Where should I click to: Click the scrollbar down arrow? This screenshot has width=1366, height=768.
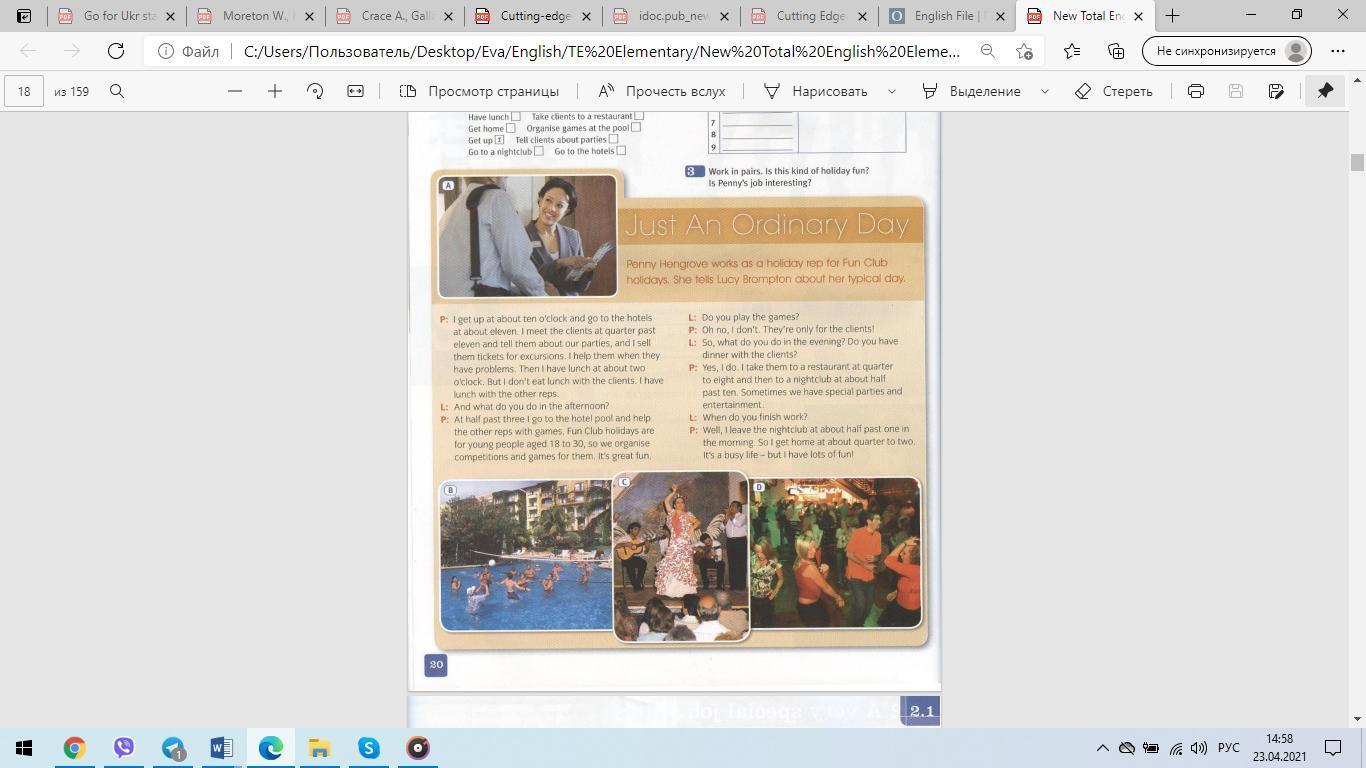click(1357, 719)
